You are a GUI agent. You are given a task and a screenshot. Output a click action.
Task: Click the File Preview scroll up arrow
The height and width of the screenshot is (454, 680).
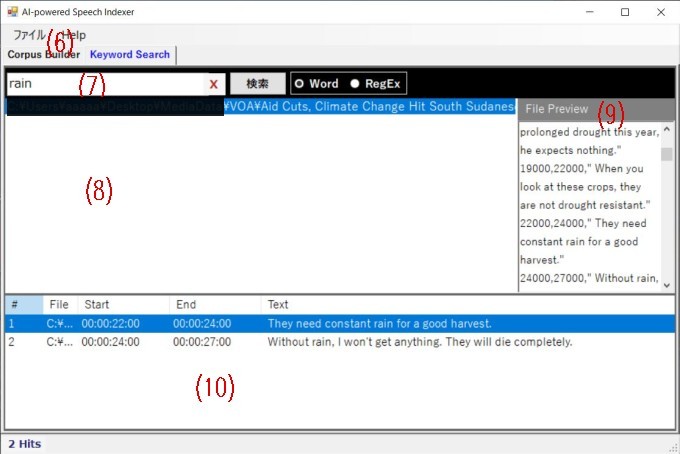(667, 130)
